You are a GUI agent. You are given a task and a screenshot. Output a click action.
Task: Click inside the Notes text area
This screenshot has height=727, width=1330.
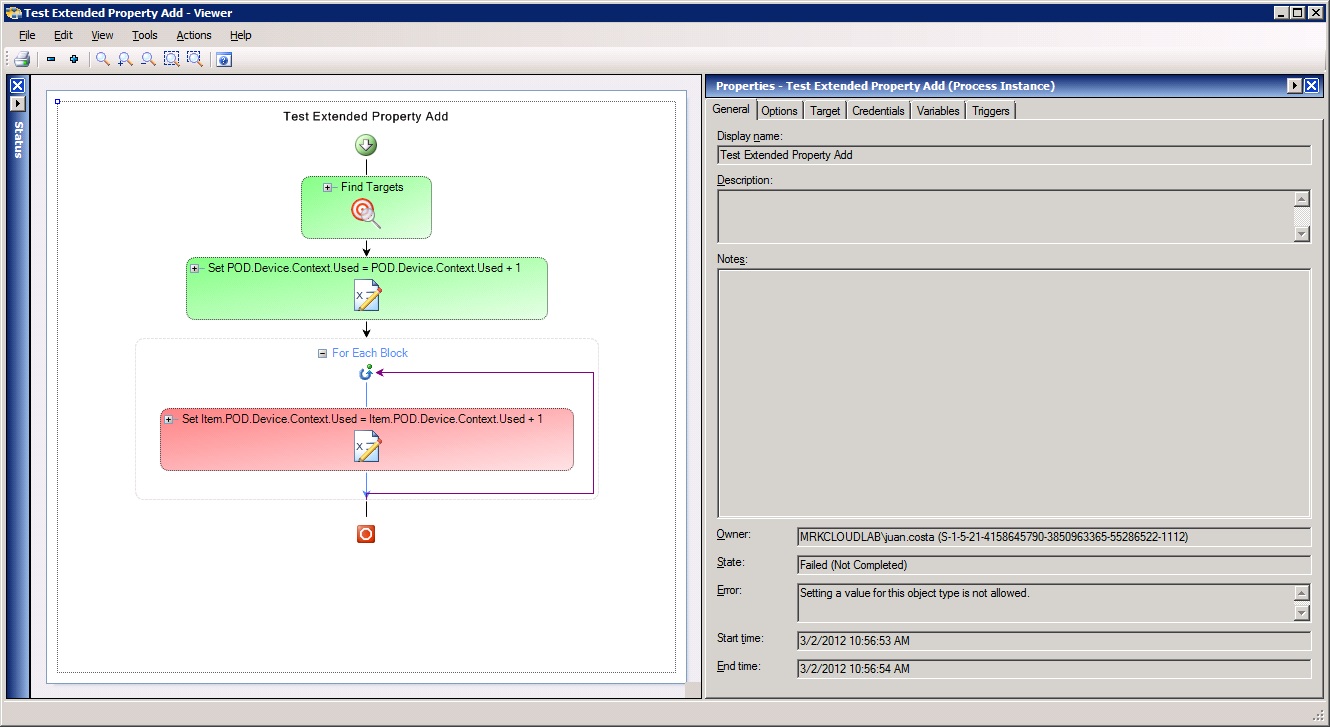[x=1014, y=393]
